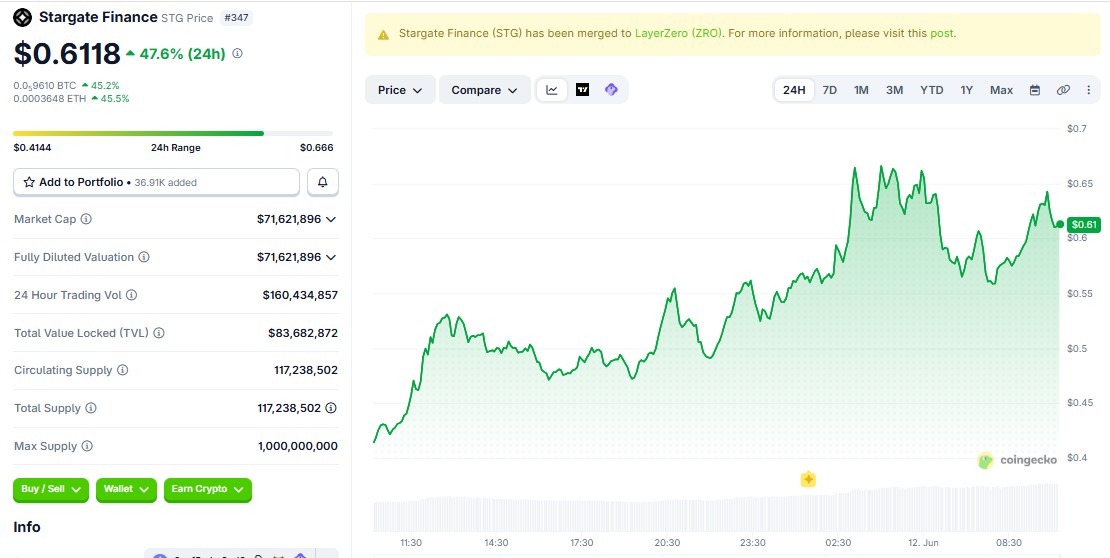Click Add to Portfolio button

coord(156,182)
